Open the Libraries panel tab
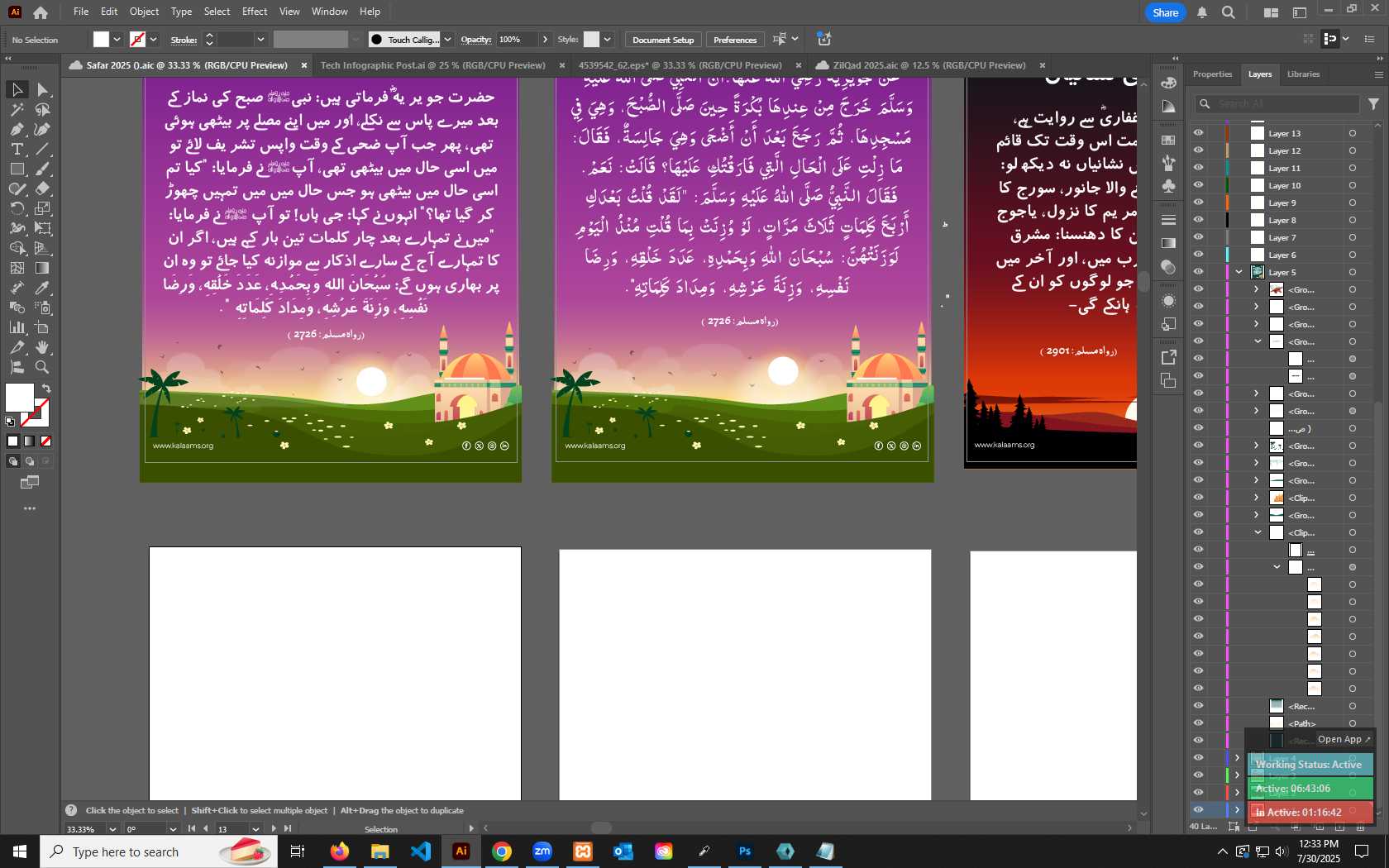 (x=1303, y=74)
